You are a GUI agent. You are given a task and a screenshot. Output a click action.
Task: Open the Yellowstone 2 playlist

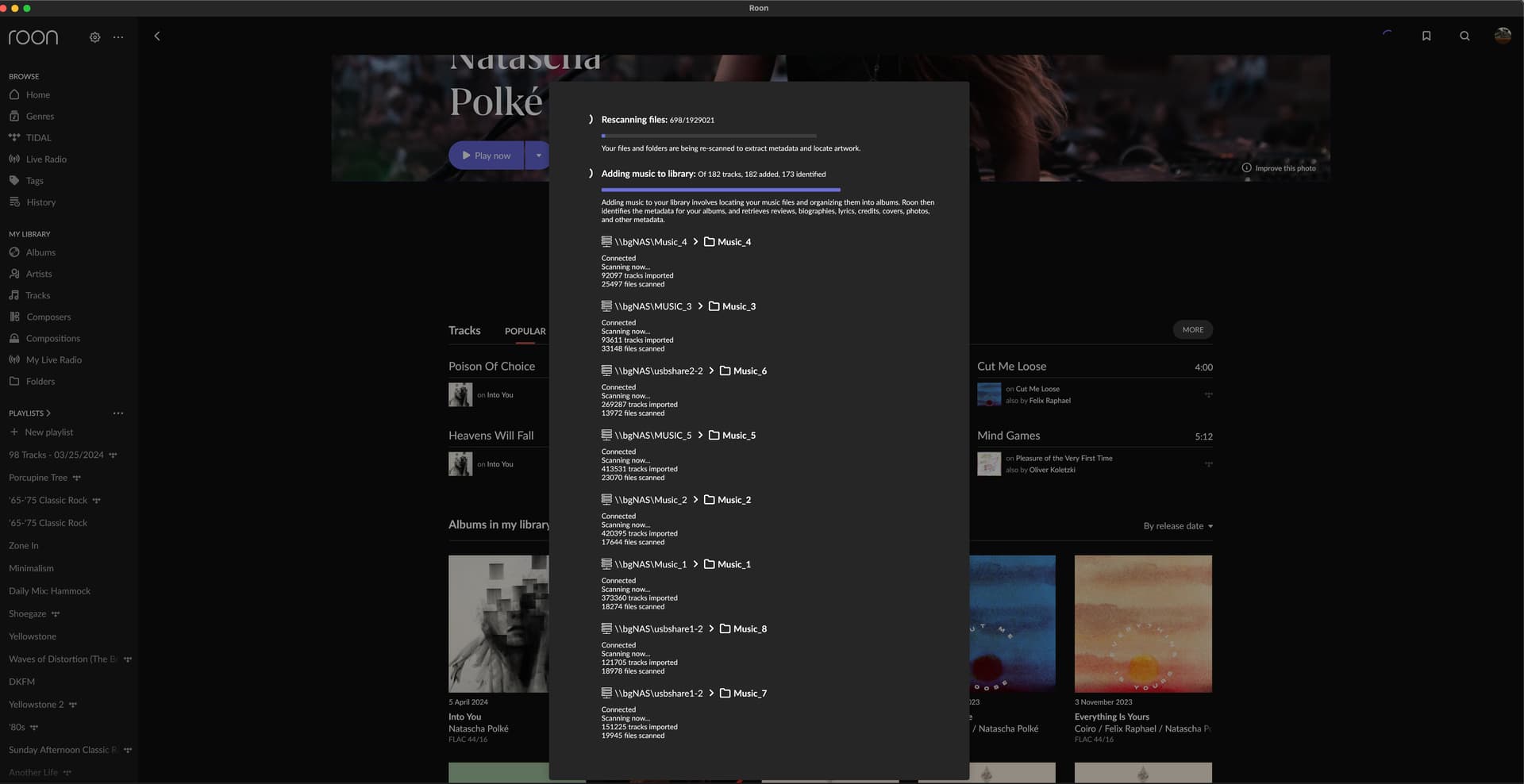(37, 705)
